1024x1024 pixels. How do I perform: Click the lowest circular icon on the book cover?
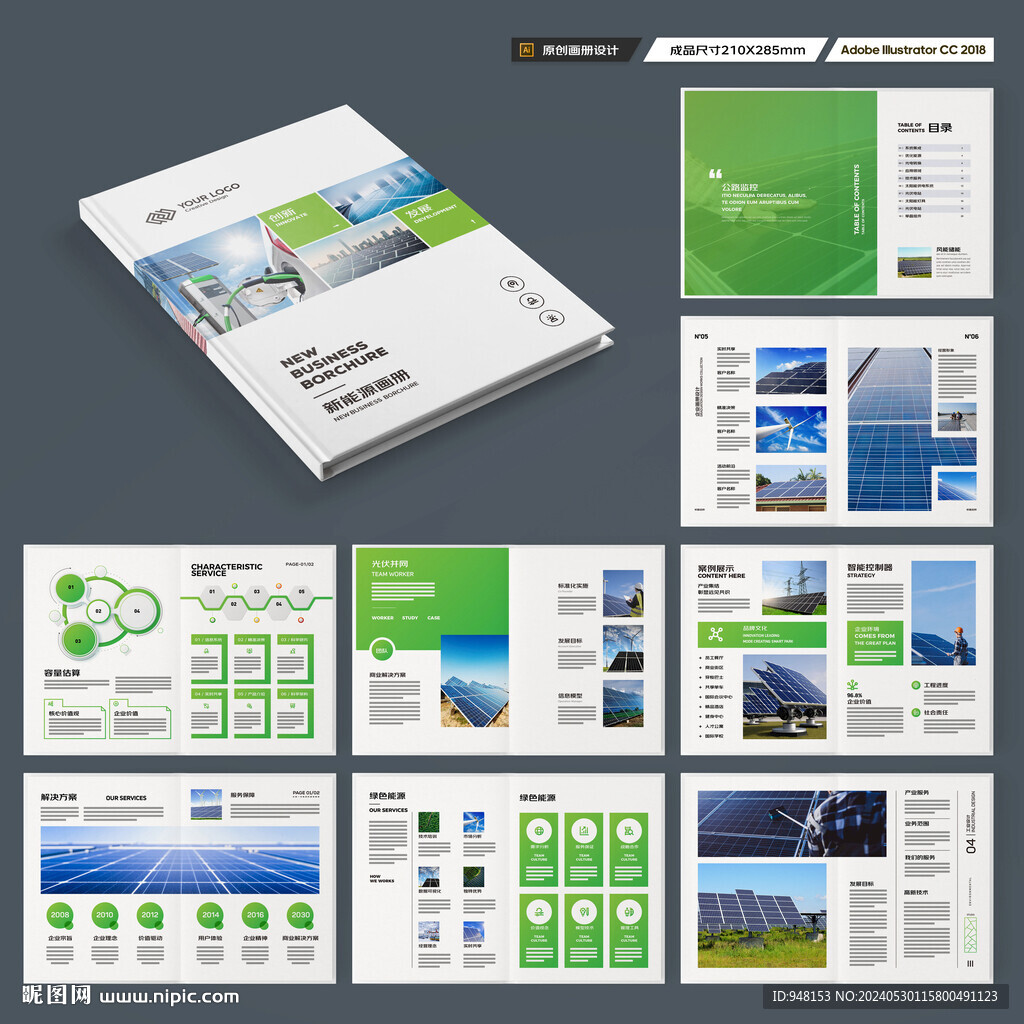coord(552,318)
